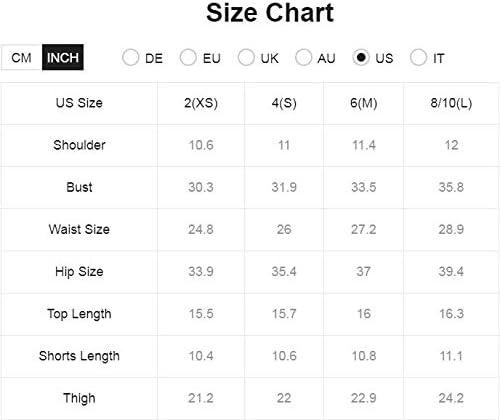The width and height of the screenshot is (500, 420).
Task: Click the 8/10(L) column header
Action: tap(451, 103)
